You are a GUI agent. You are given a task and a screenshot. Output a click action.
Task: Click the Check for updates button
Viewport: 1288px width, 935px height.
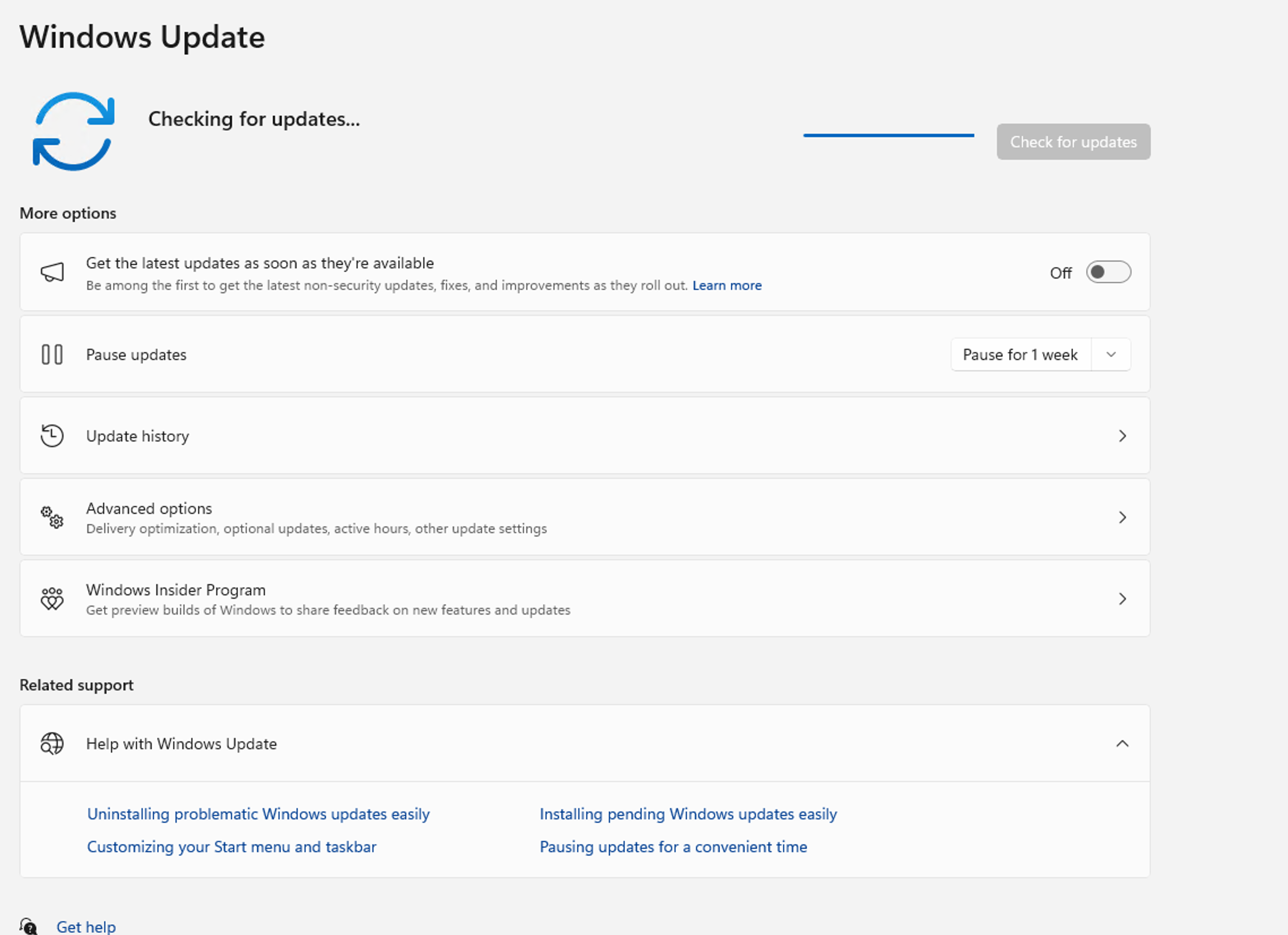click(1073, 142)
